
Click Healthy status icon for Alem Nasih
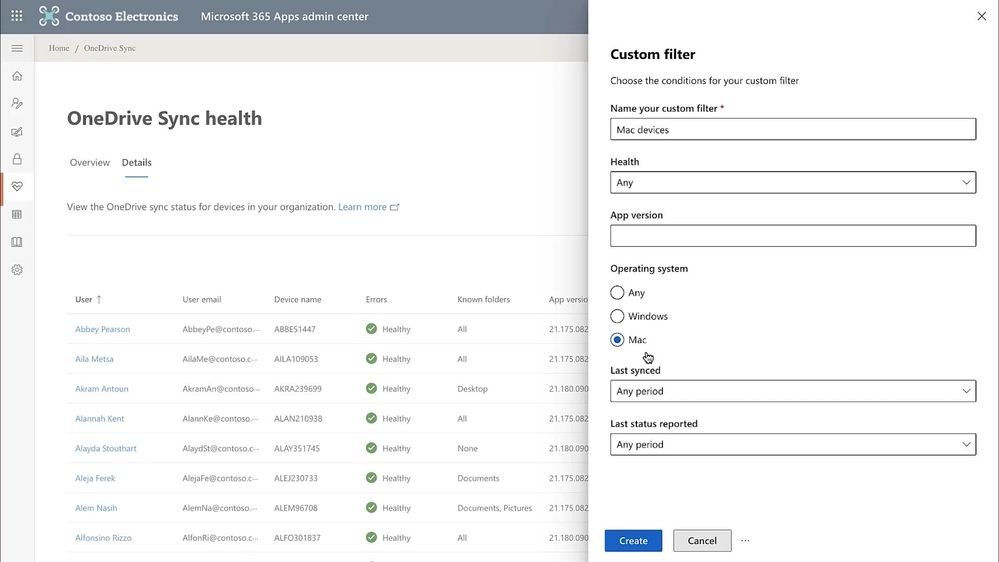pyautogui.click(x=371, y=508)
